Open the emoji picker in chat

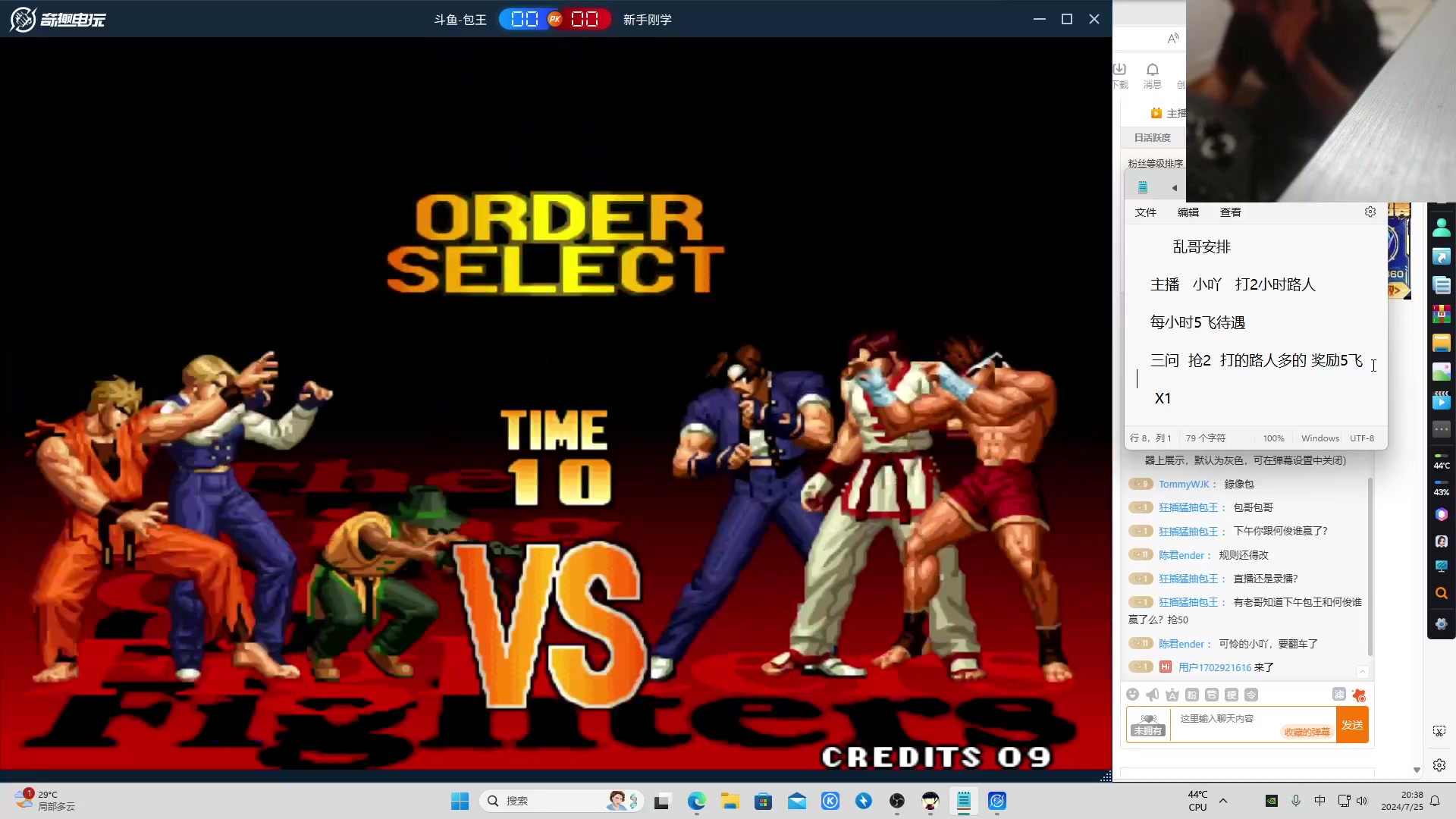[1132, 695]
